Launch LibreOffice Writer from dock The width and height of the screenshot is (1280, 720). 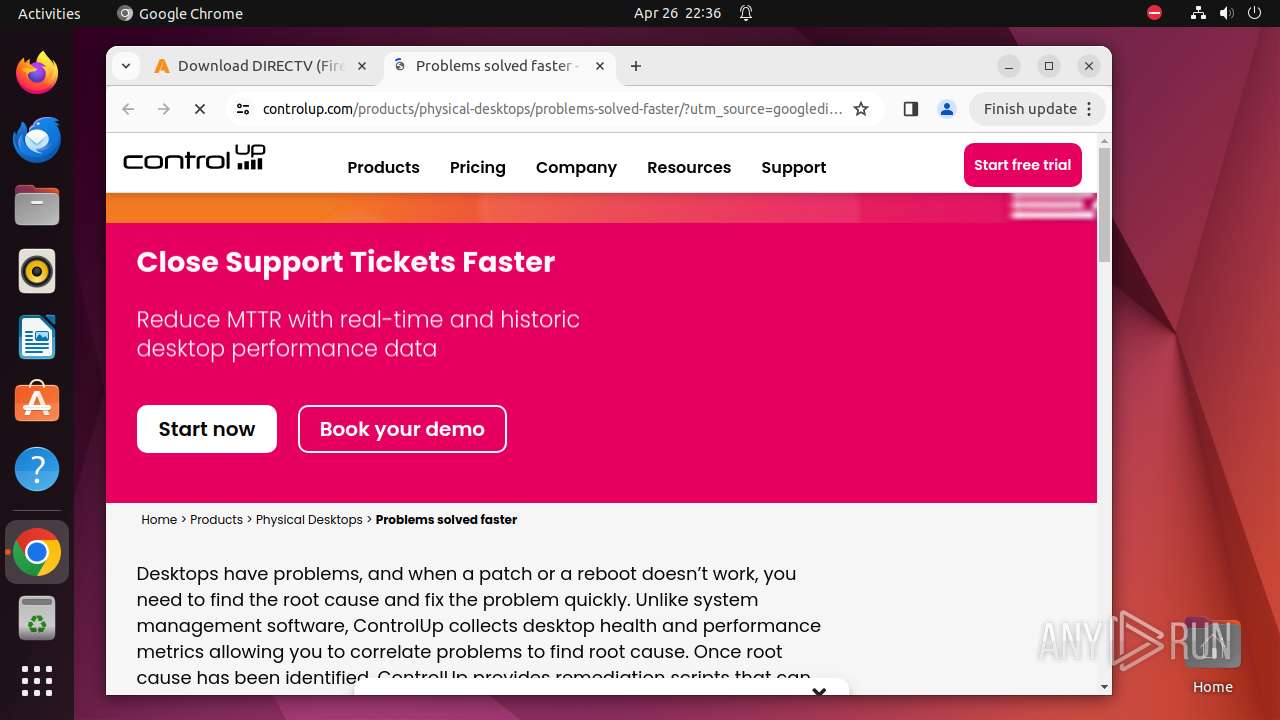37,337
